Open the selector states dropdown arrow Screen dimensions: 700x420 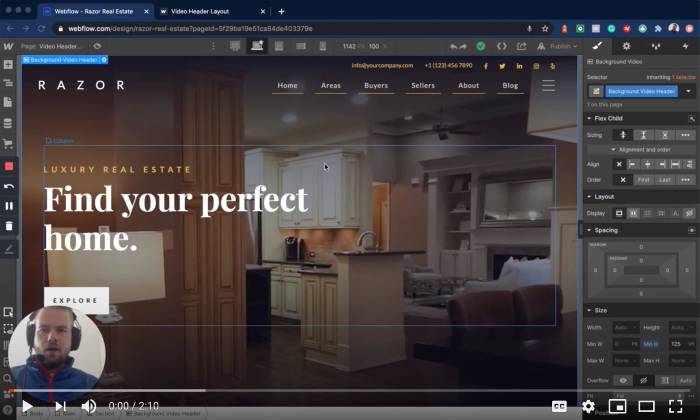click(688, 91)
